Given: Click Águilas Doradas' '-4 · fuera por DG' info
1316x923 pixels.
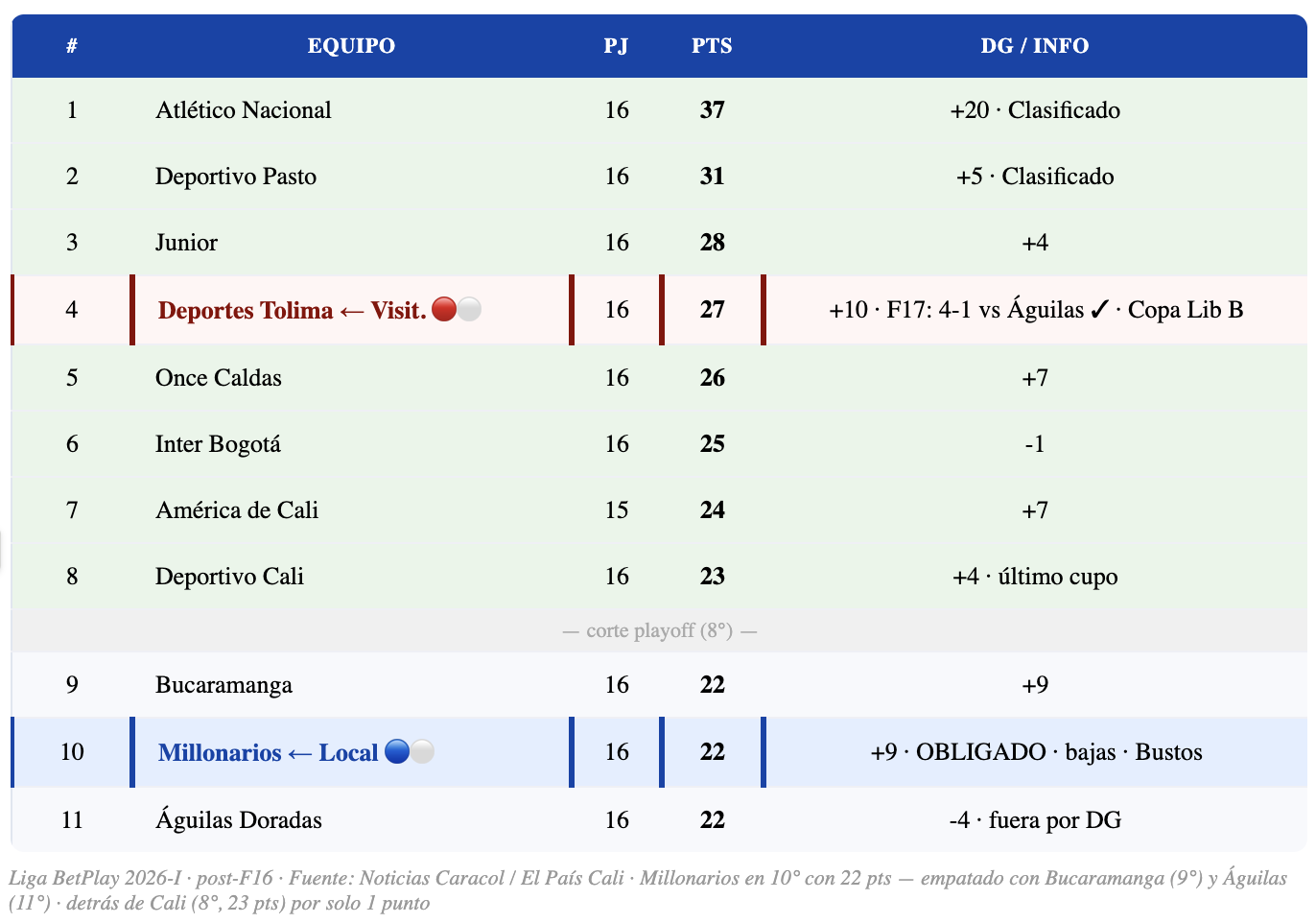Looking at the screenshot, I should 1035,820.
